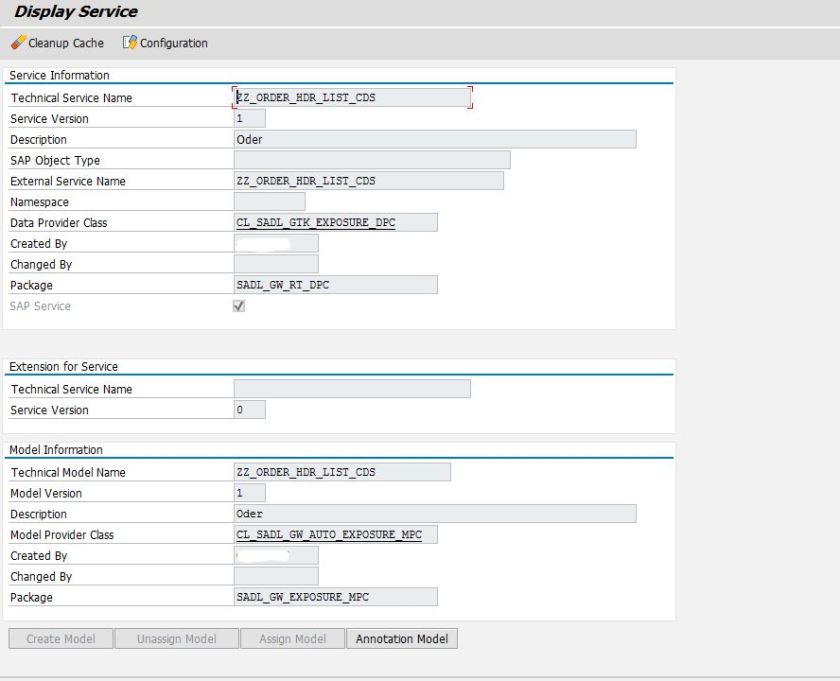840x681 pixels.
Task: Click the Unassign Model button
Action: pyautogui.click(x=178, y=639)
